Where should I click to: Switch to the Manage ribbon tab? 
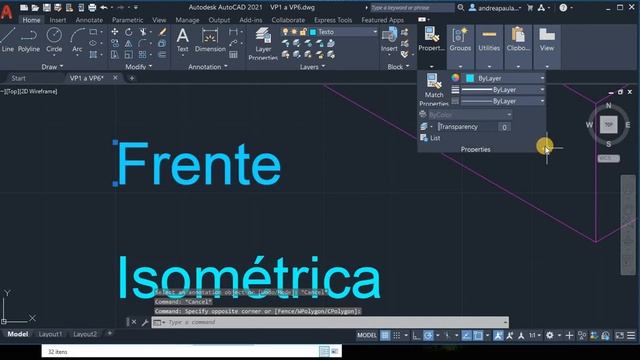point(187,20)
